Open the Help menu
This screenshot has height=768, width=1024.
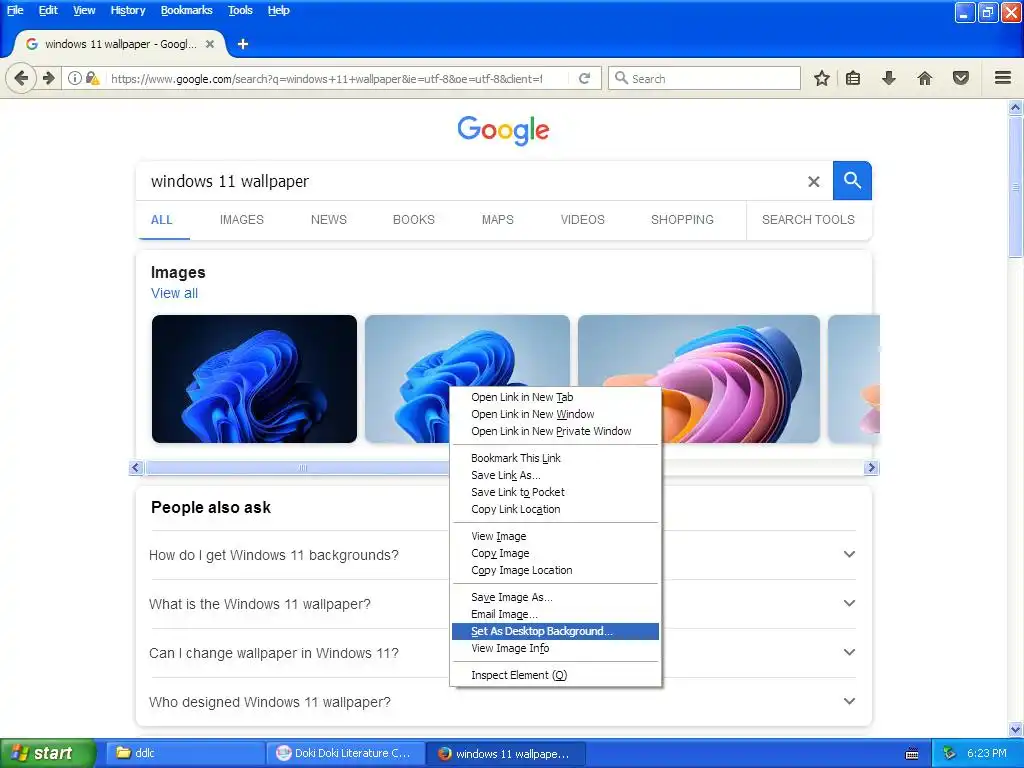click(279, 10)
